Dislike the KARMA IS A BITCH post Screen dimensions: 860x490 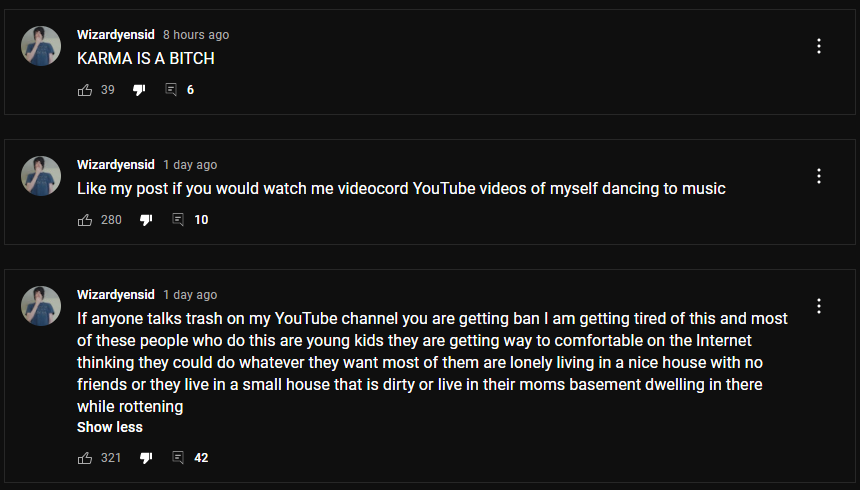point(139,90)
